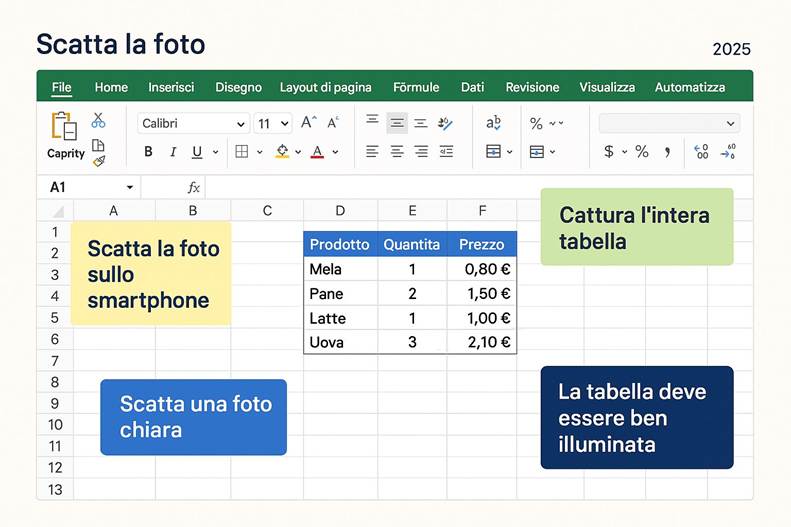
Task: Click the Paste clipboard icon
Action: click(x=64, y=125)
